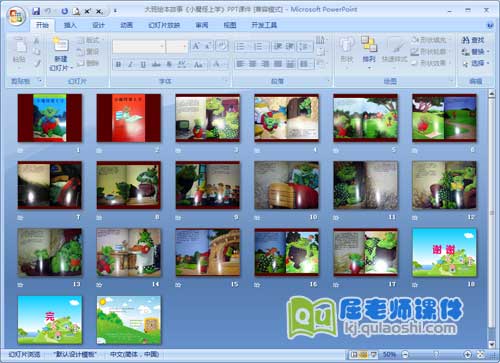Switch to Normal view in status bar
The image size is (500, 363).
pyautogui.click(x=354, y=355)
